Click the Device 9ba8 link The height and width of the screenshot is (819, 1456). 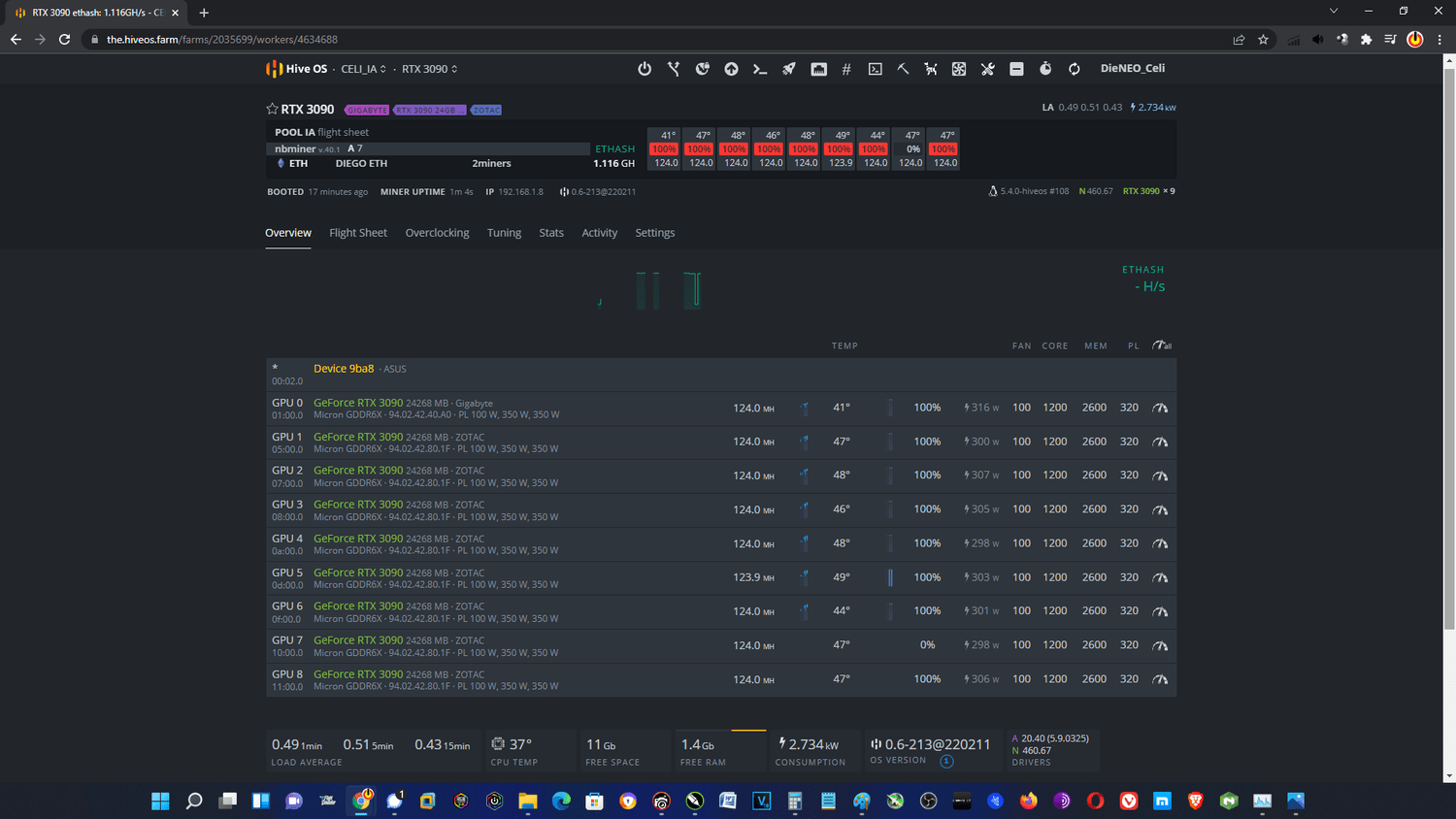coord(344,369)
